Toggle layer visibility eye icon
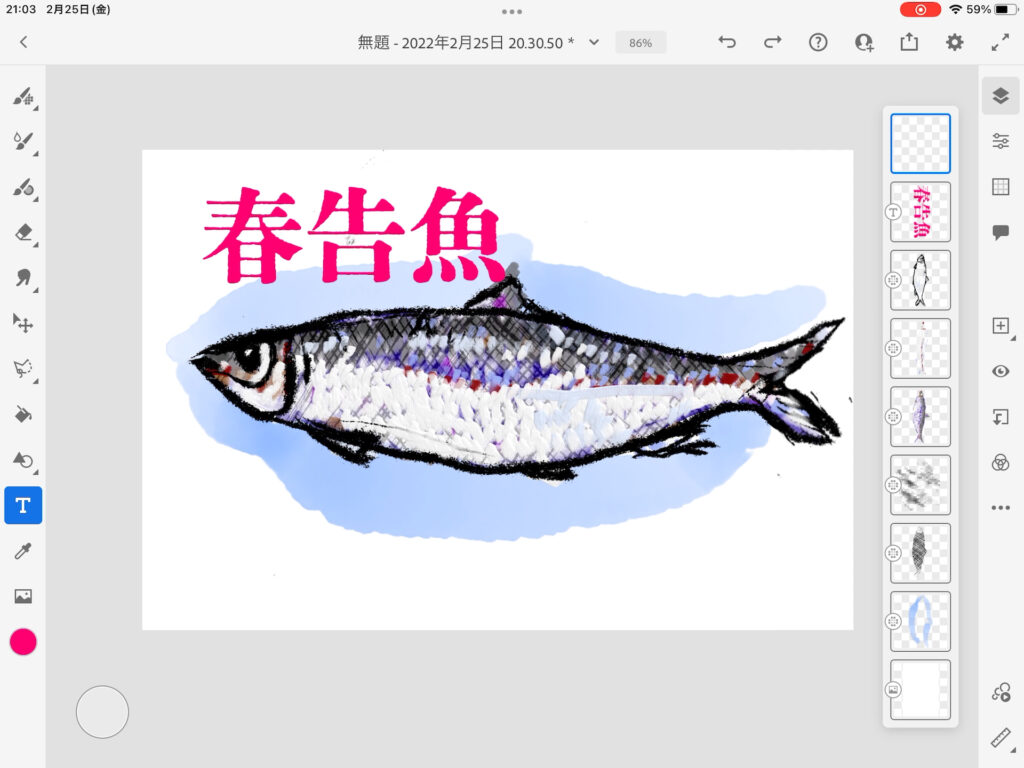The width and height of the screenshot is (1024, 768). (x=1000, y=371)
